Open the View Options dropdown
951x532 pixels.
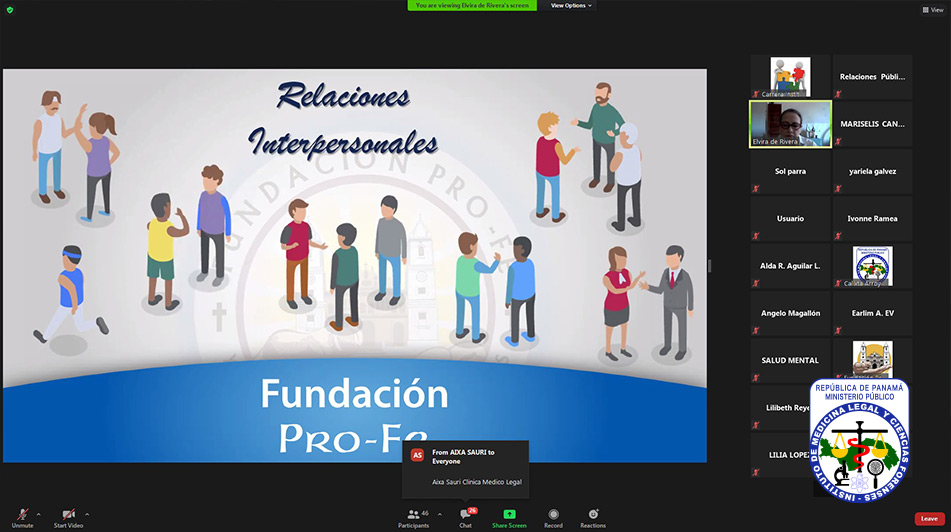pos(571,5)
